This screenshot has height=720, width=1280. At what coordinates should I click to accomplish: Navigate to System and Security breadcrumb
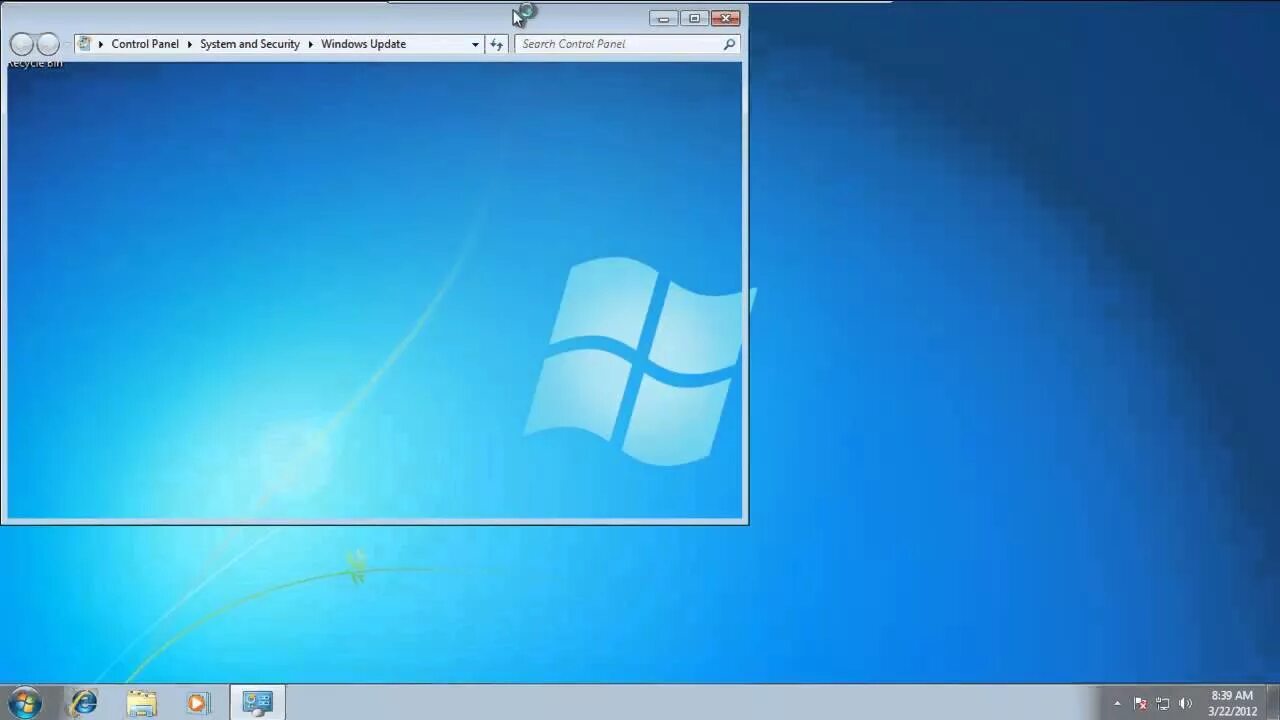point(250,44)
